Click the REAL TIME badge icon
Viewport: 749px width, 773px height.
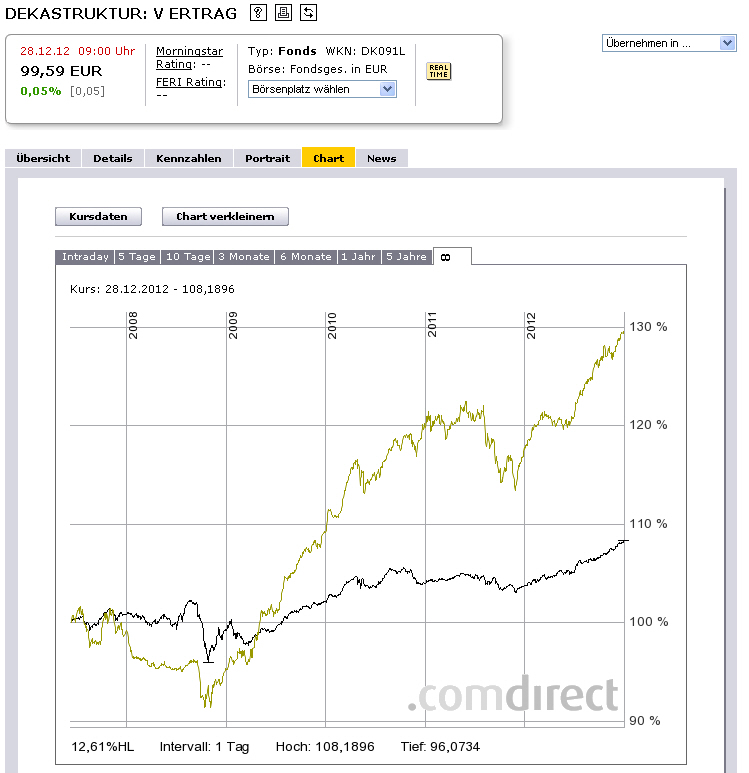[x=438, y=71]
